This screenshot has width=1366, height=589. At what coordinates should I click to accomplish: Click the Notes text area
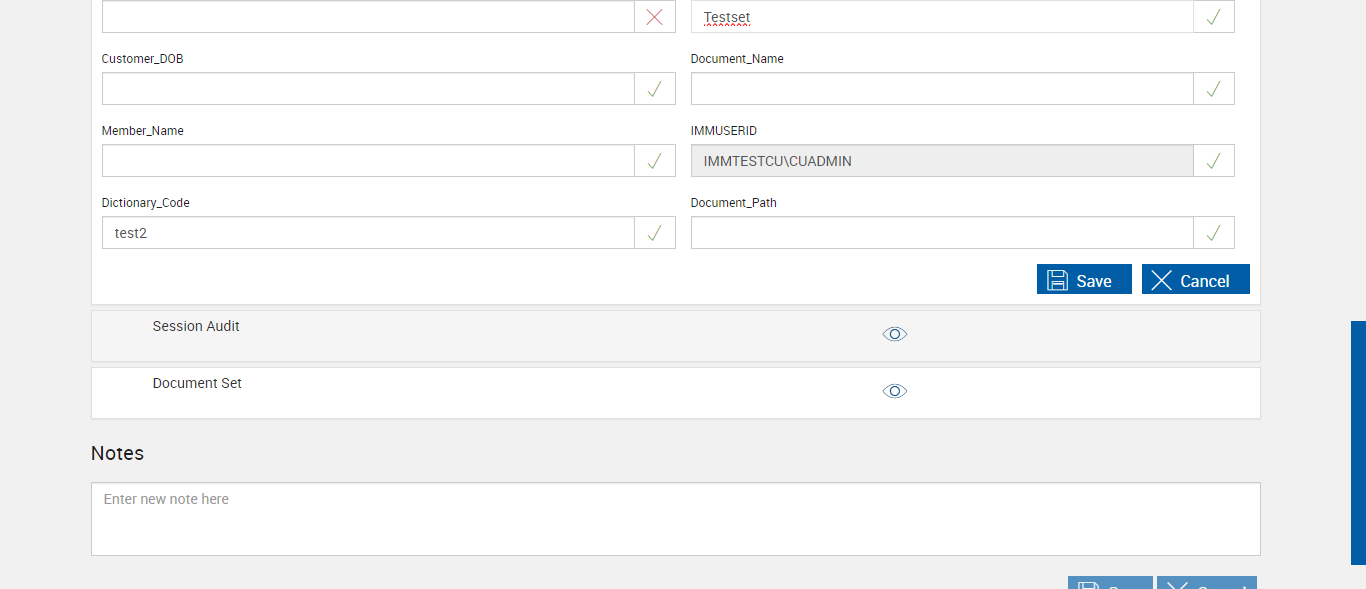(x=675, y=519)
